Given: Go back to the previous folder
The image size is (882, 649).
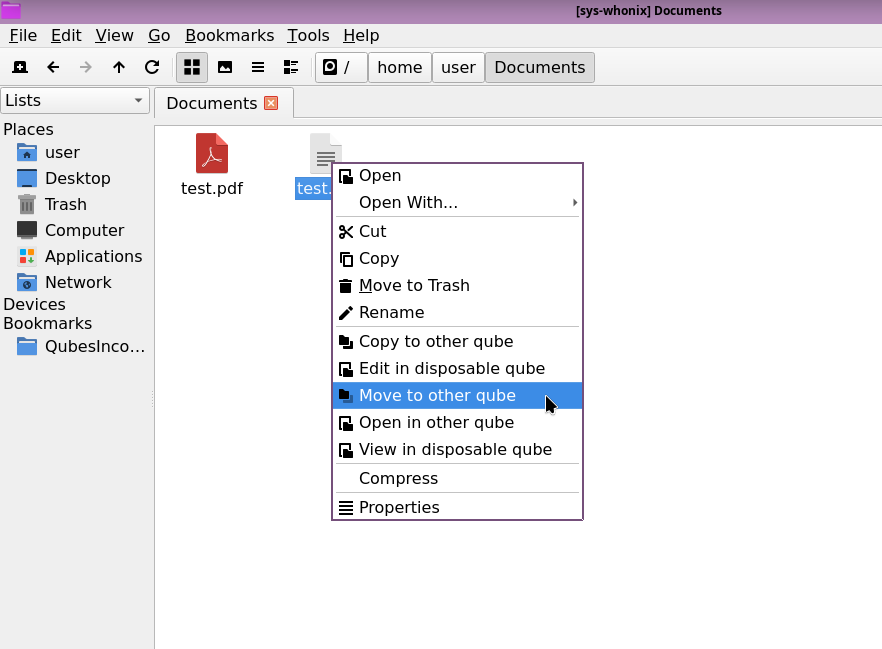Looking at the screenshot, I should (x=53, y=67).
